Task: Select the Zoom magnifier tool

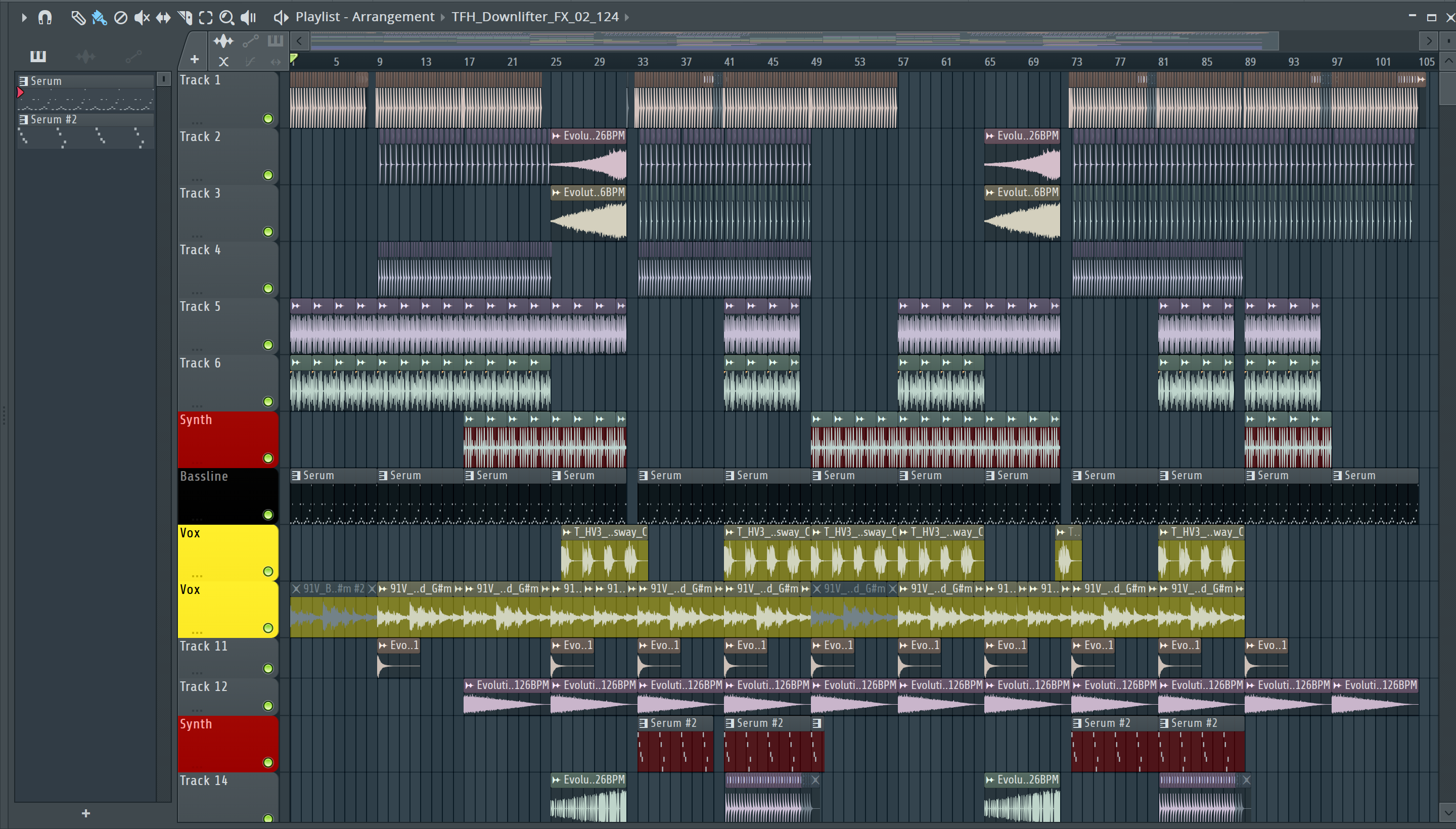Action: pos(226,18)
